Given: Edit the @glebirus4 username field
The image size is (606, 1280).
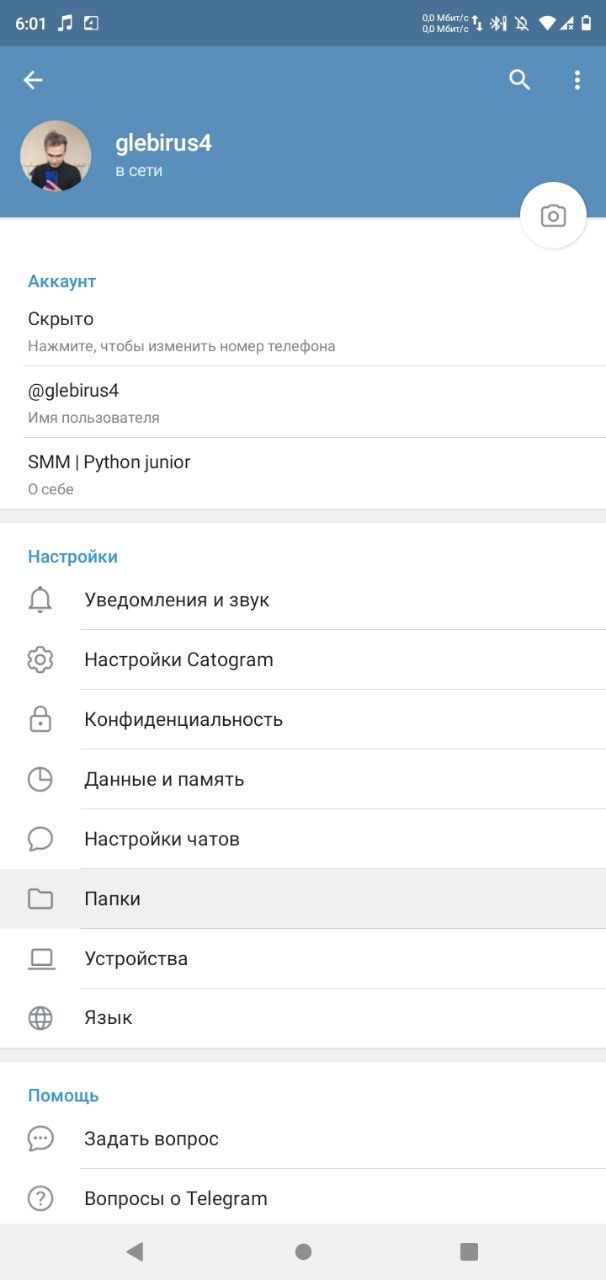Looking at the screenshot, I should [303, 402].
